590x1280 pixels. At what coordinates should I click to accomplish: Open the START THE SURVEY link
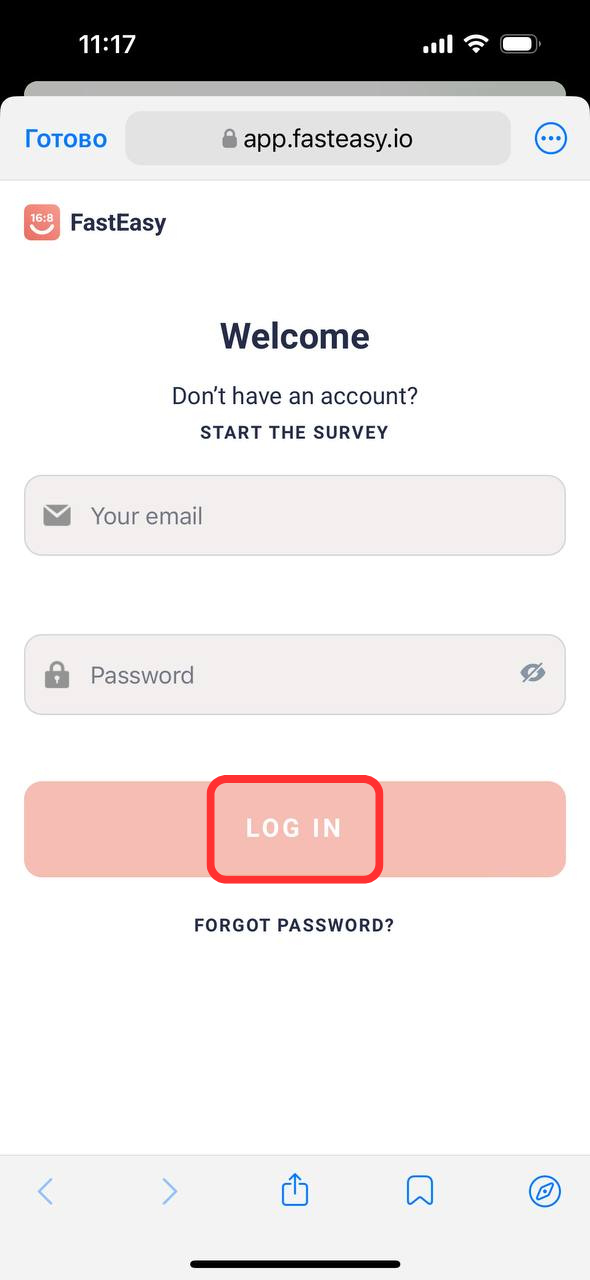pos(294,433)
